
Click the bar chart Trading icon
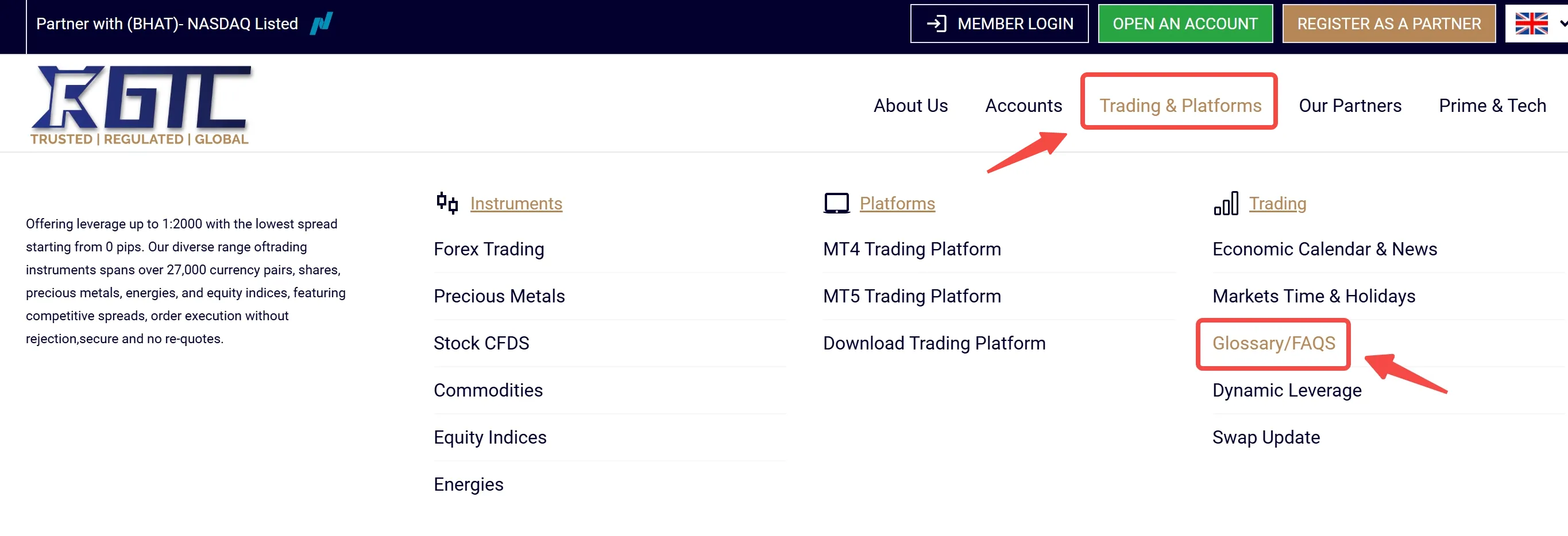[x=1225, y=203]
